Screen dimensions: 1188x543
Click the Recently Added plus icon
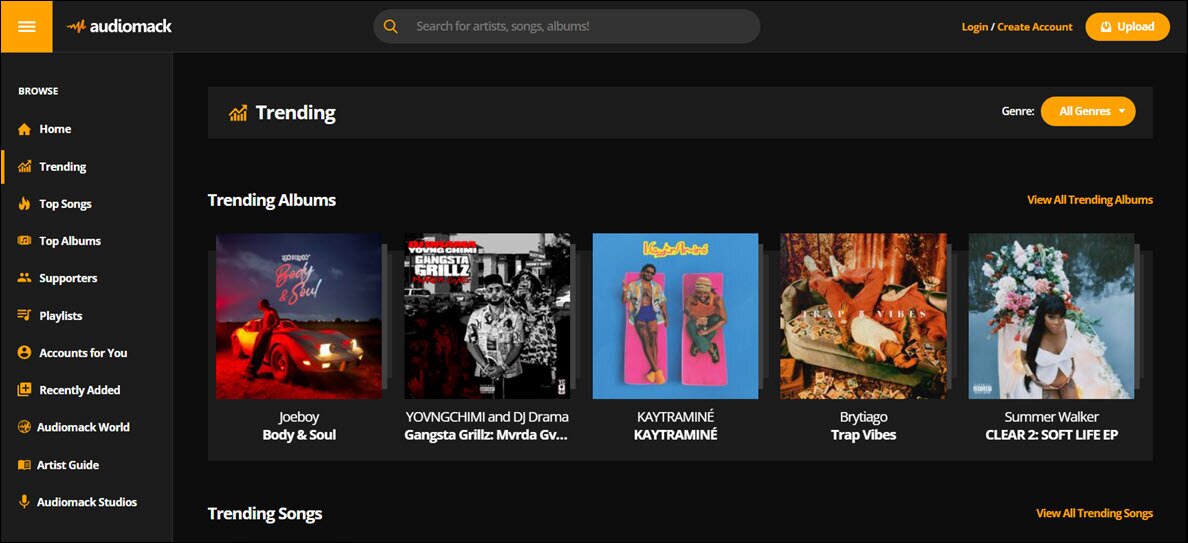pyautogui.click(x=24, y=390)
